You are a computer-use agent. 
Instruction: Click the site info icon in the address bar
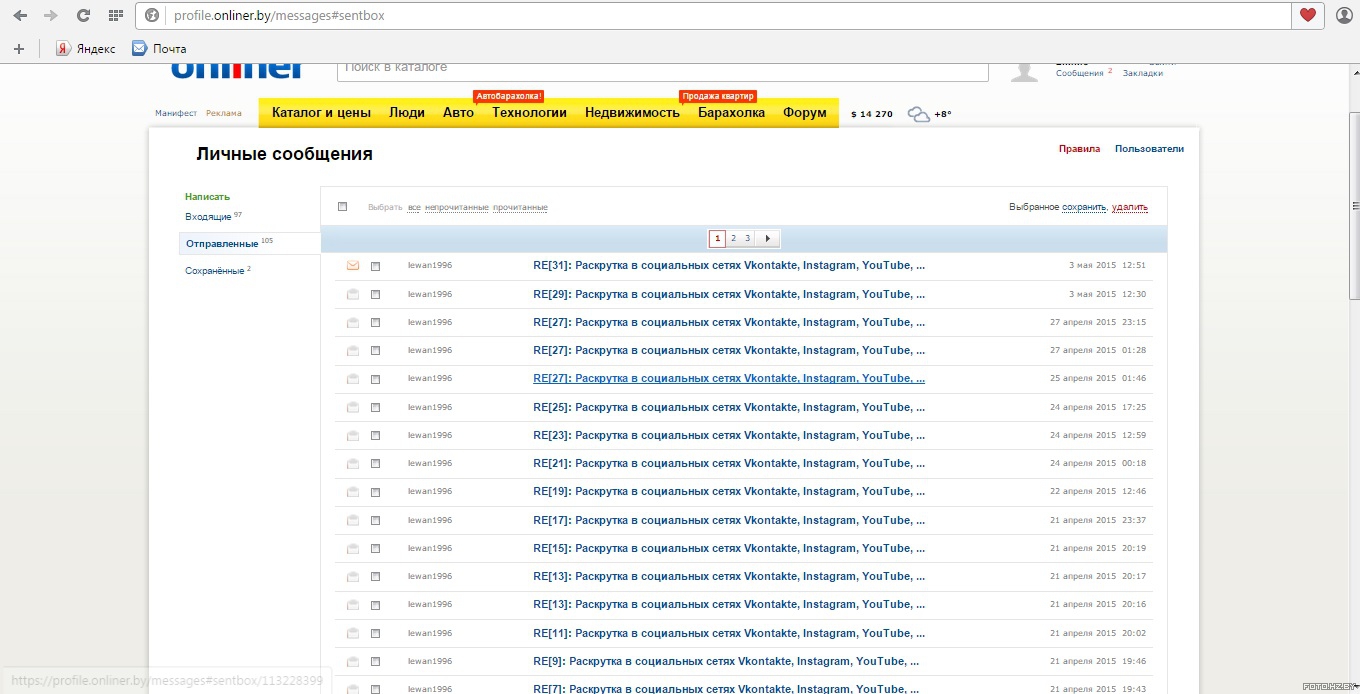(x=152, y=16)
